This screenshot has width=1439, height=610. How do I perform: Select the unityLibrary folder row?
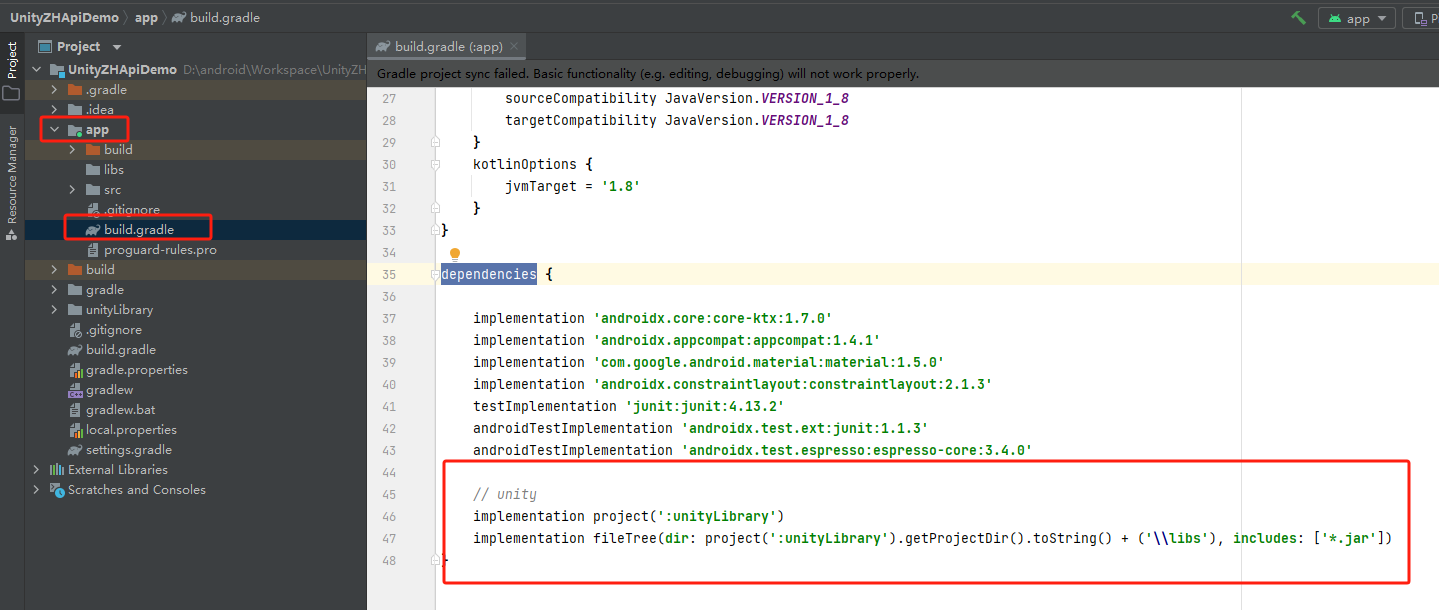point(196,310)
